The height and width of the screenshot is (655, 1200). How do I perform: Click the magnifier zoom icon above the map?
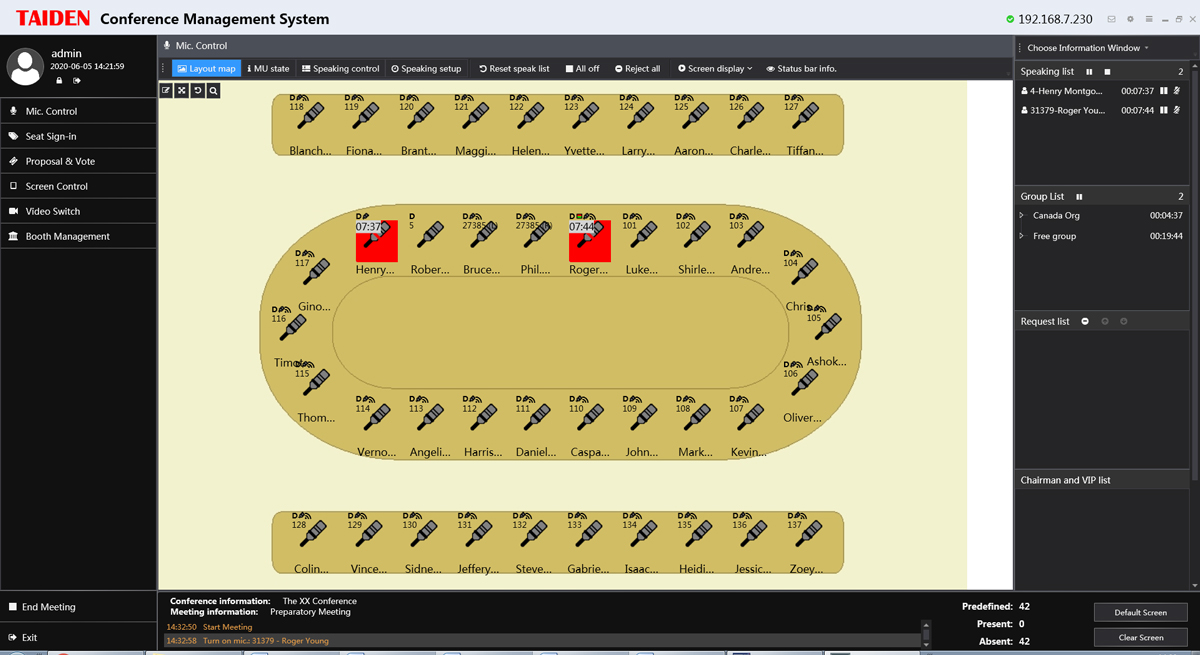[x=213, y=91]
